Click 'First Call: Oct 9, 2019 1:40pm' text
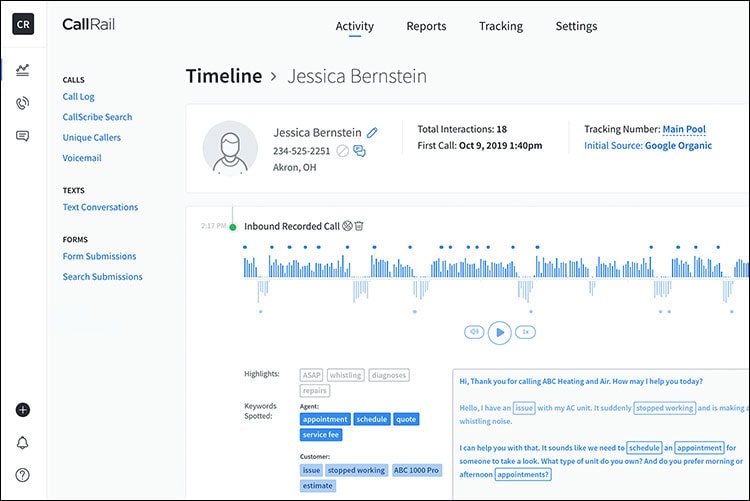750x501 pixels. pos(480,145)
